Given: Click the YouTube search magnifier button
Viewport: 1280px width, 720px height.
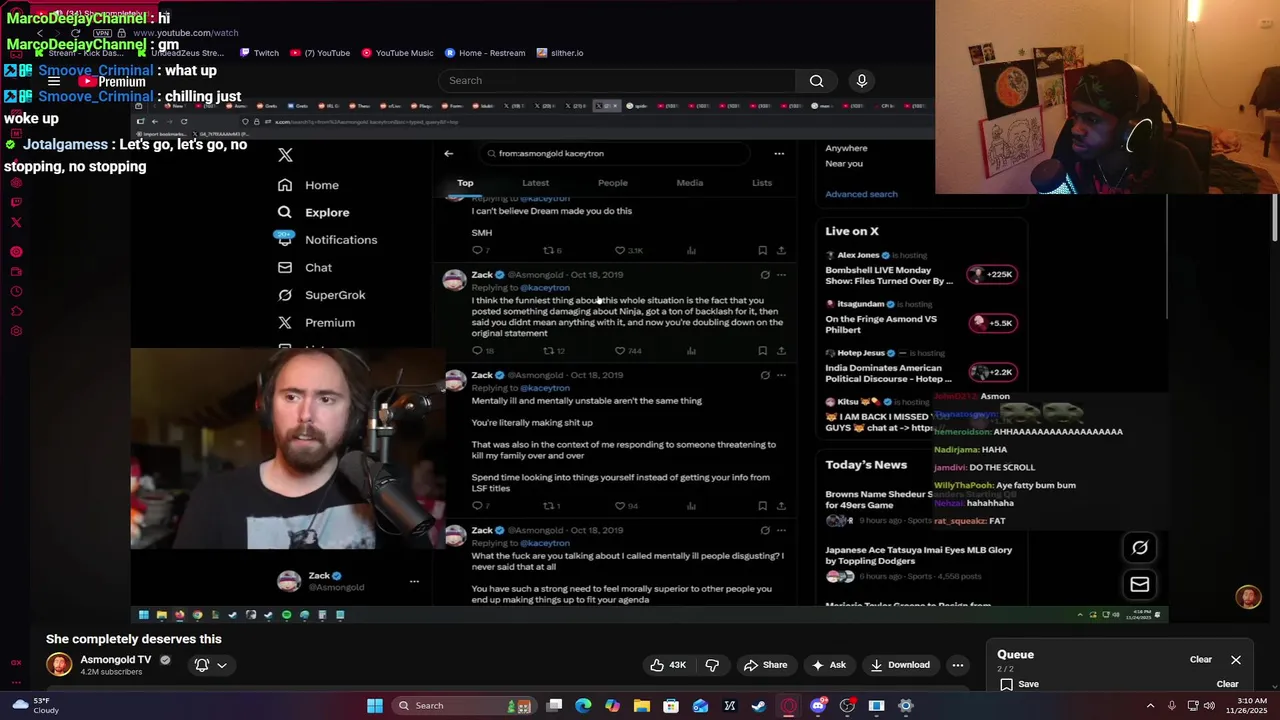Looking at the screenshot, I should (x=816, y=81).
